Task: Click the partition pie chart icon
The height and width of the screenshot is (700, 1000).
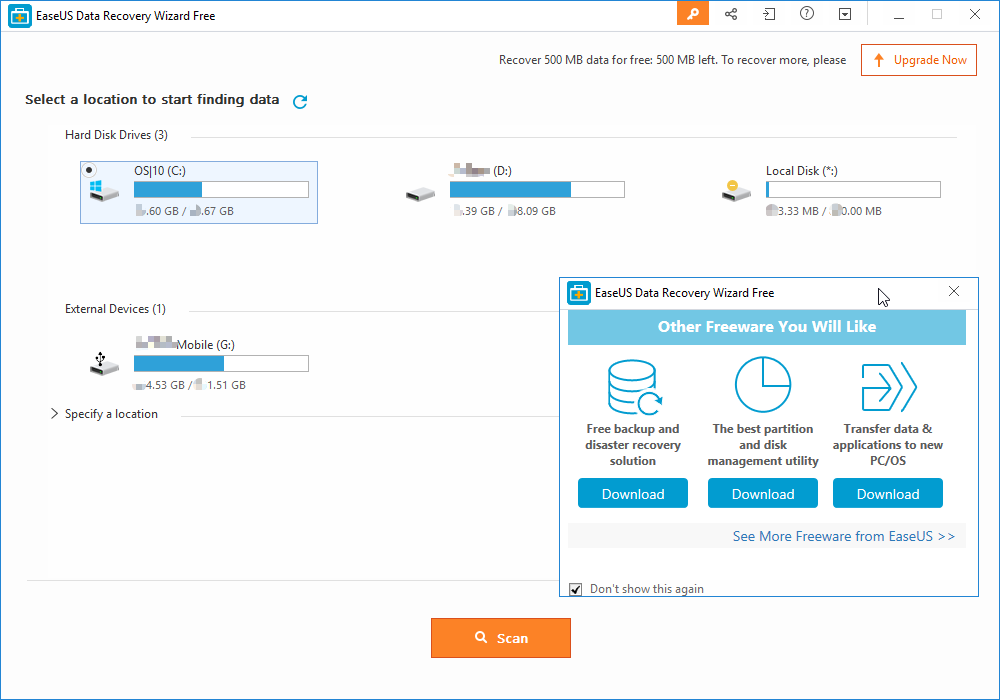Action: click(763, 384)
